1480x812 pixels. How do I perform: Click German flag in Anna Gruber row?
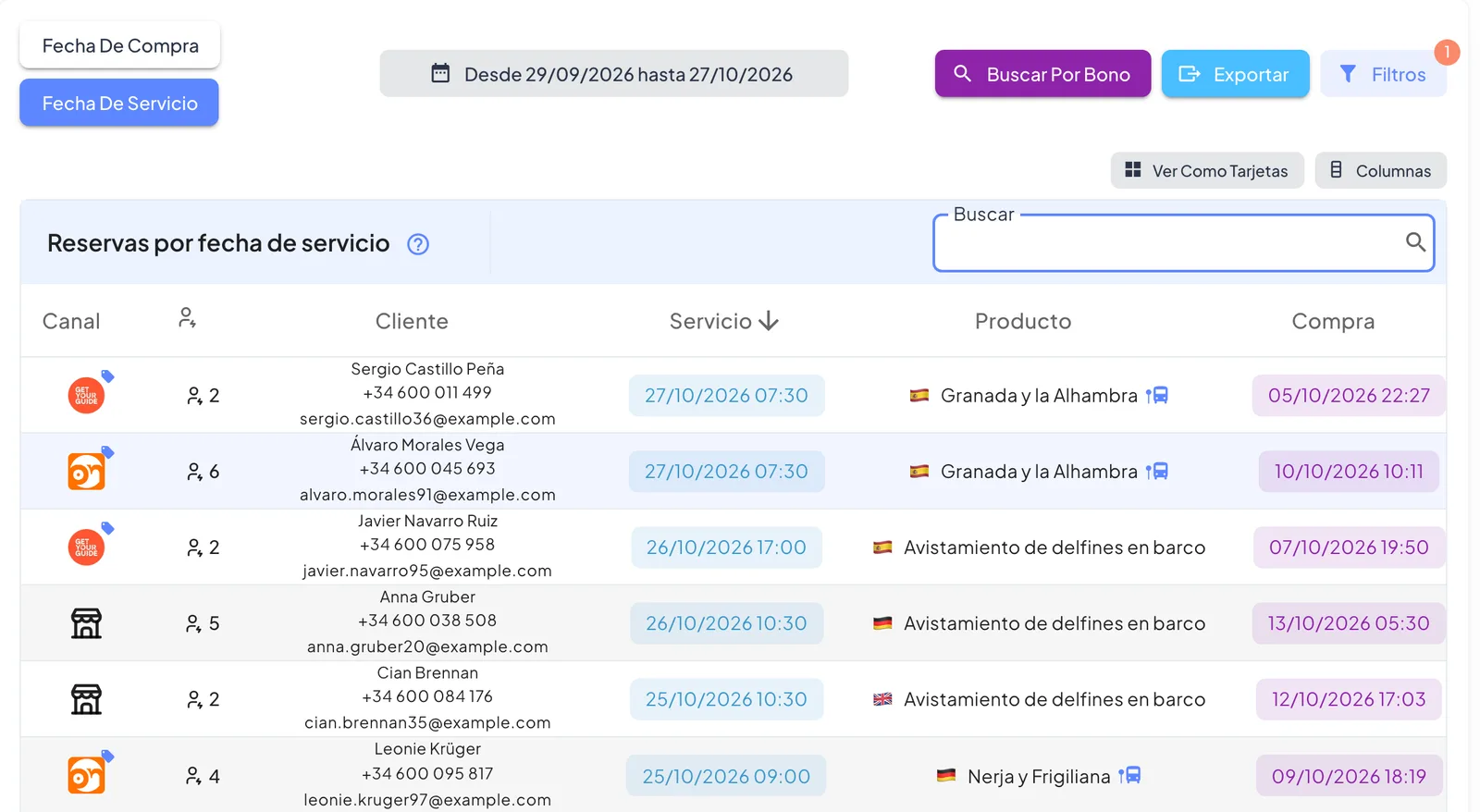point(882,623)
